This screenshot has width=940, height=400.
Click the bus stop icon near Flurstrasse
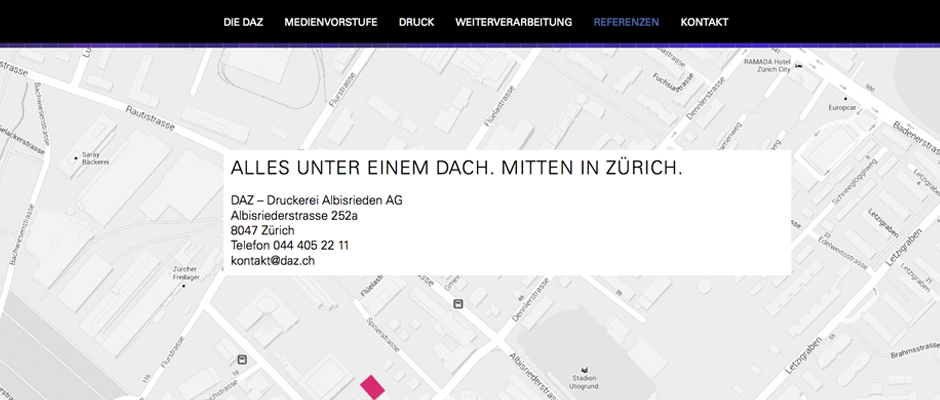241,359
